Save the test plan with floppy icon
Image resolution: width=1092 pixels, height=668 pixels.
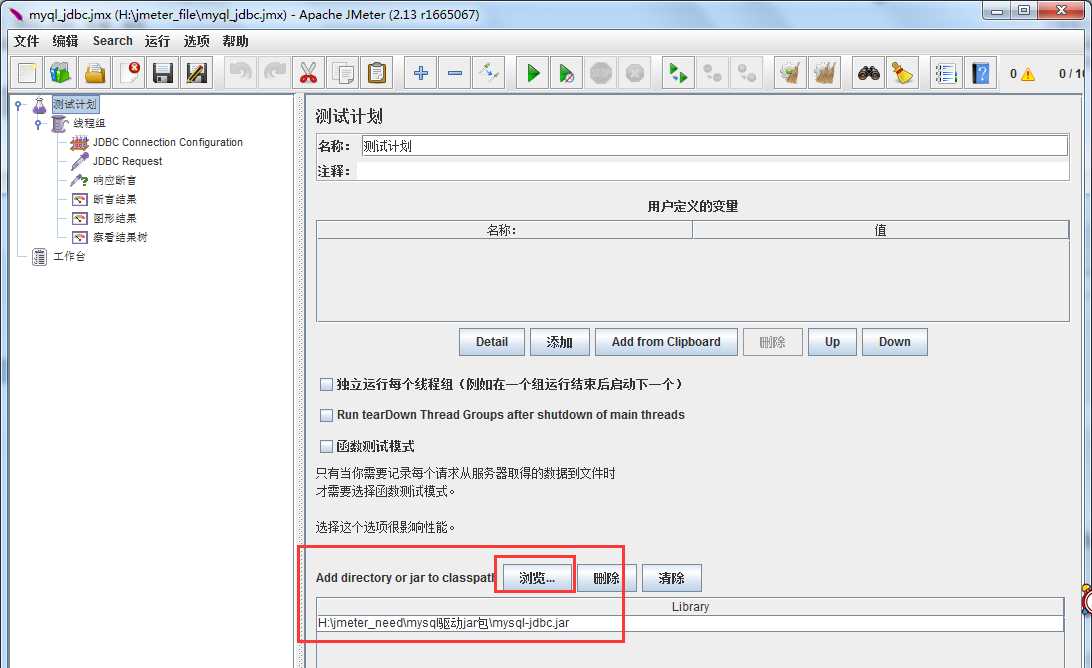pos(163,72)
